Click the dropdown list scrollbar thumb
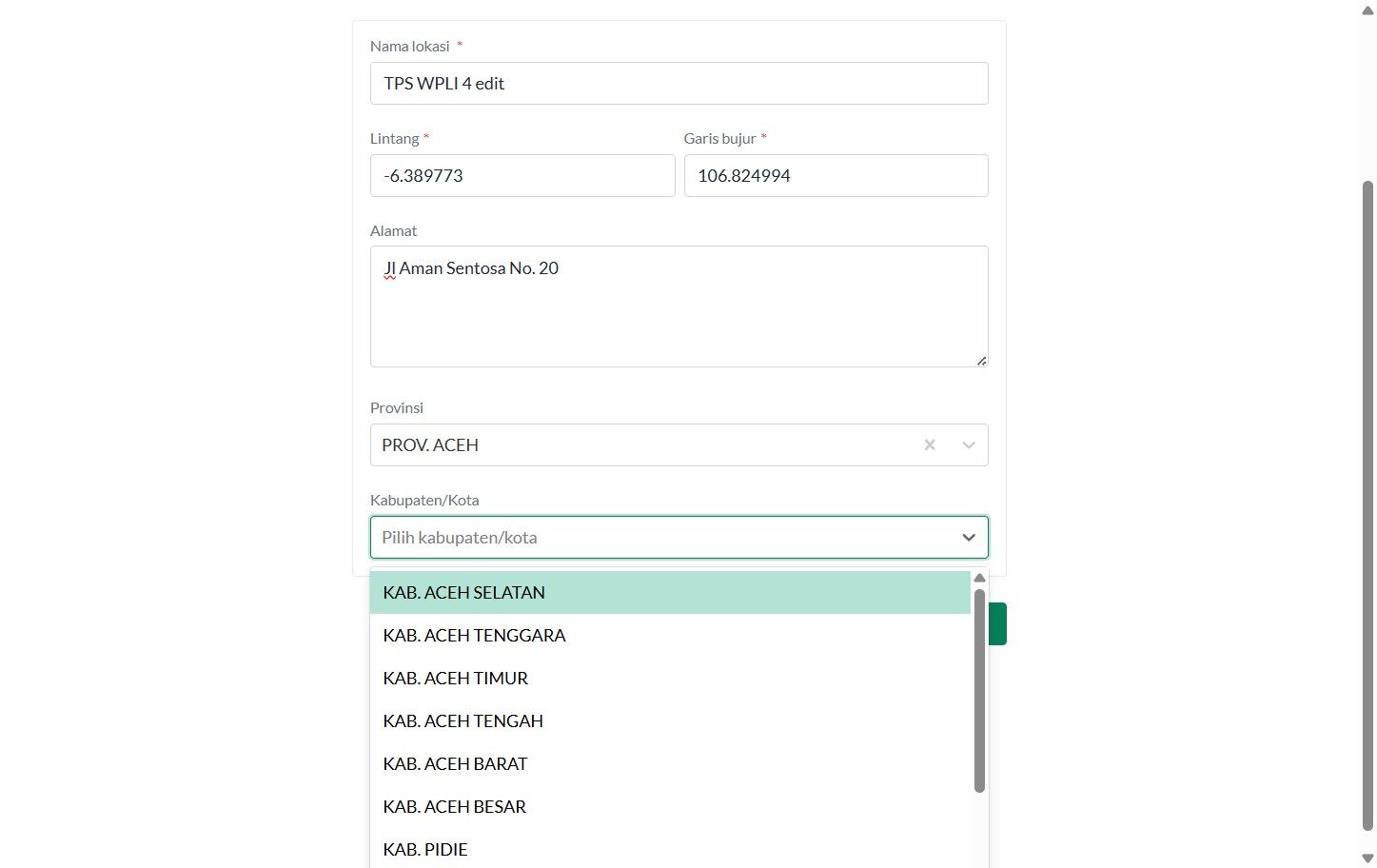Screen dimensions: 1377x868 coord(979,690)
